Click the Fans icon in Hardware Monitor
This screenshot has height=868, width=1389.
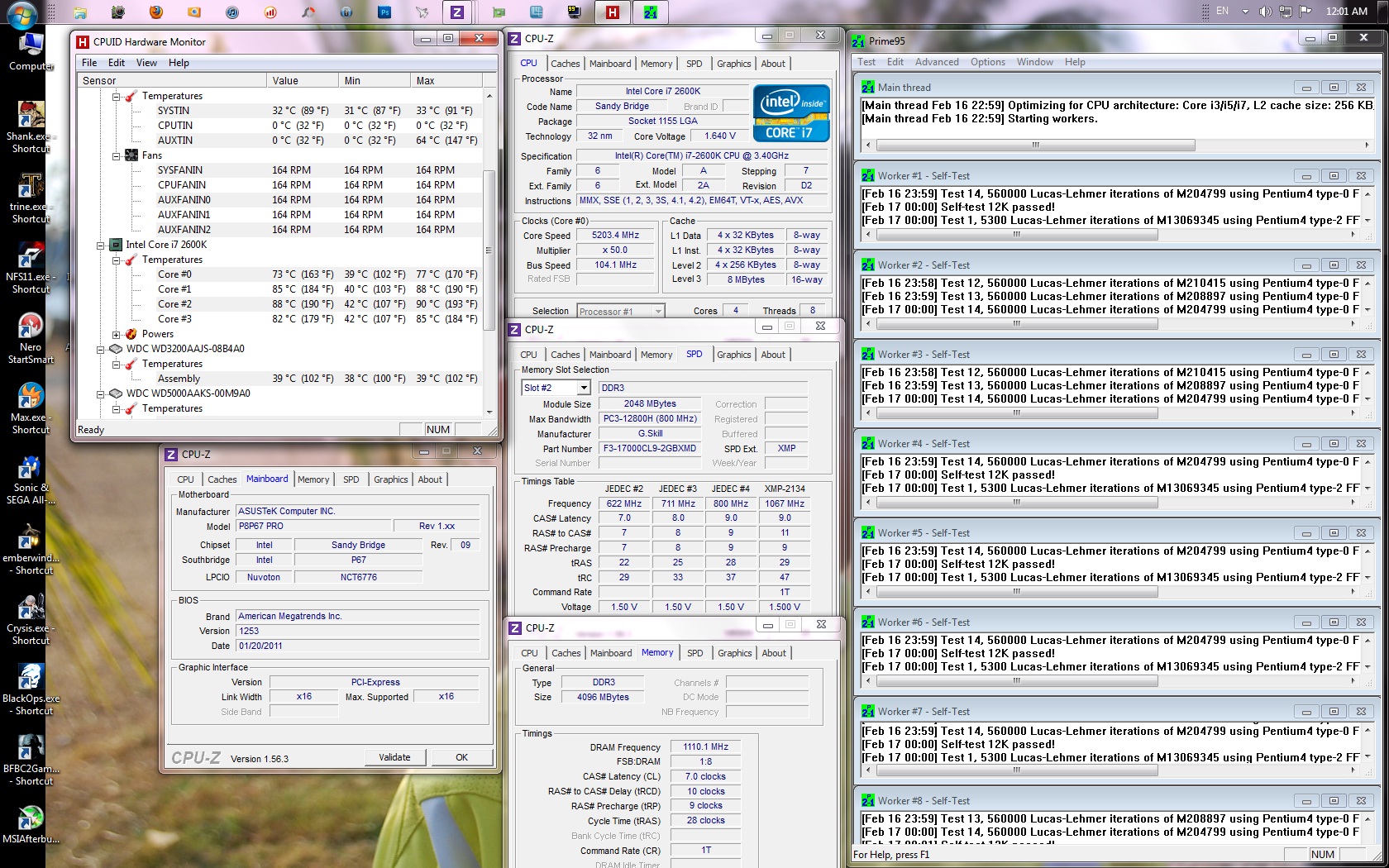click(x=131, y=155)
